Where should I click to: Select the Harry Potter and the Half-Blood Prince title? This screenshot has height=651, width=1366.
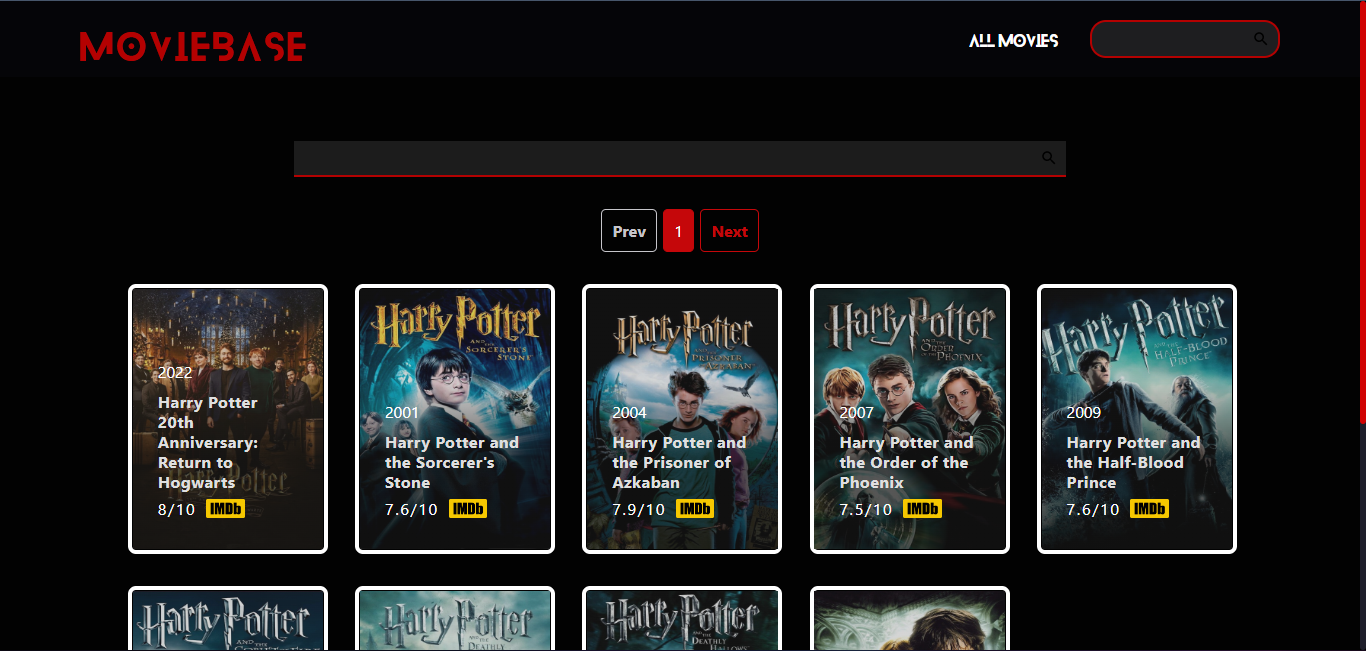(x=1134, y=462)
